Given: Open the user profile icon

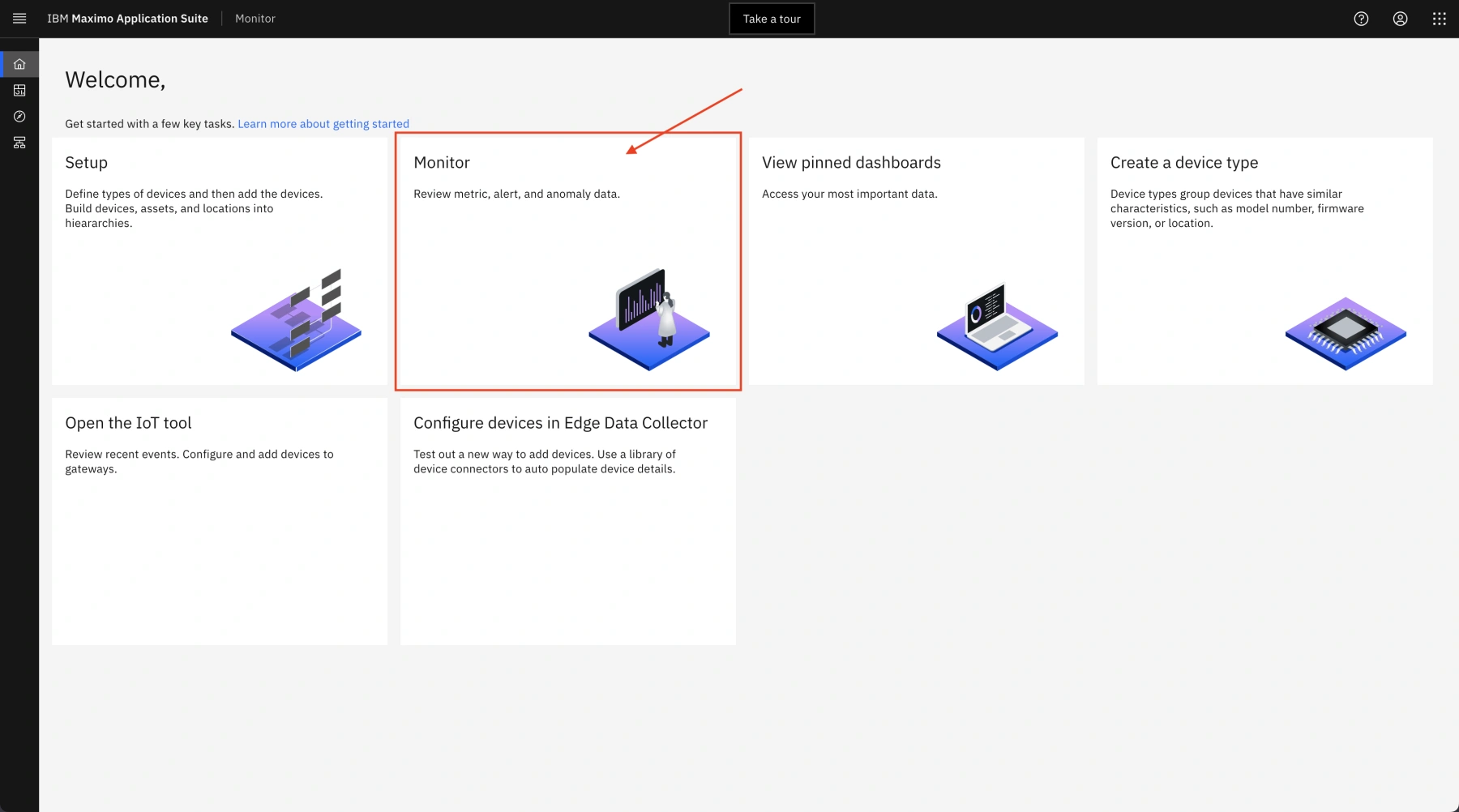Looking at the screenshot, I should [x=1400, y=19].
